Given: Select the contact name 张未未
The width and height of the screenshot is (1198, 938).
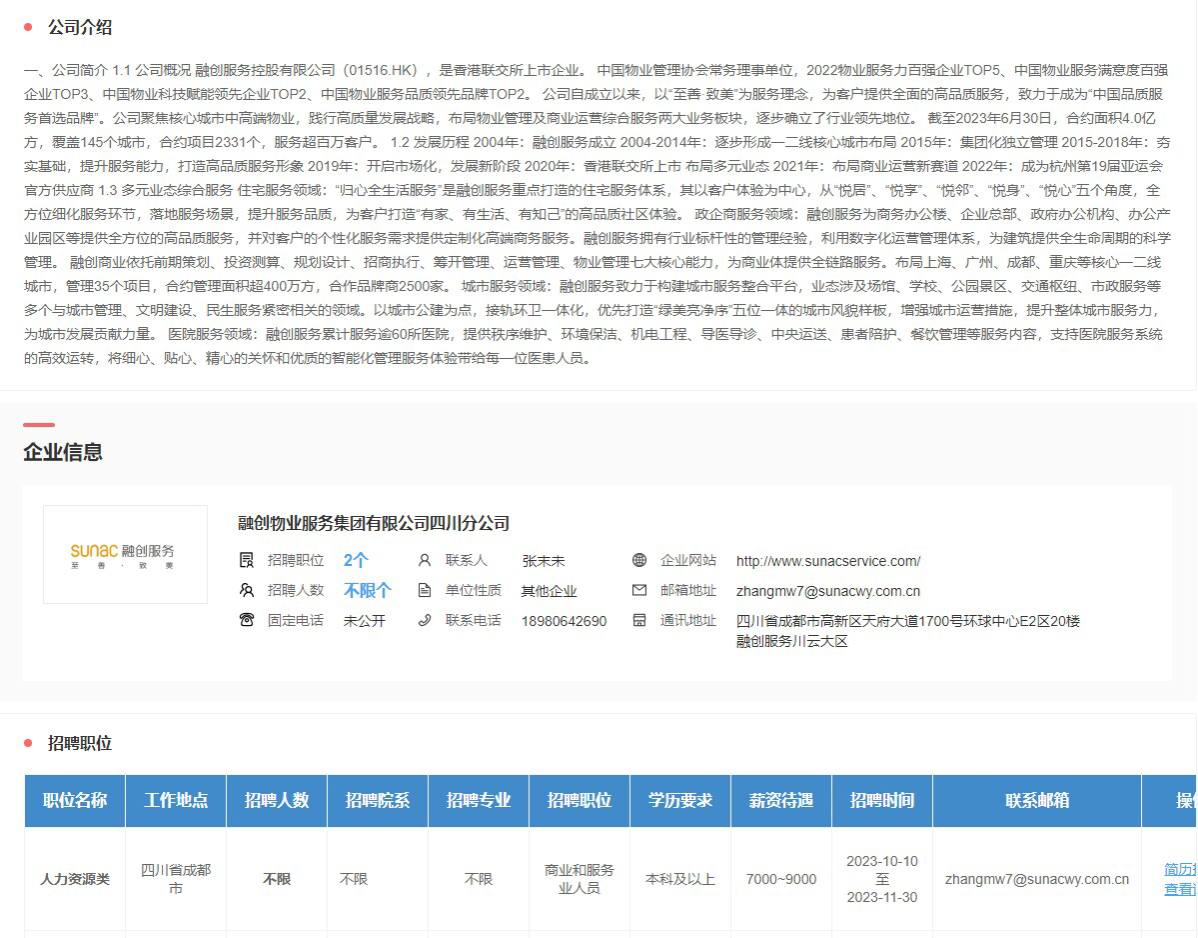Looking at the screenshot, I should 543,561.
